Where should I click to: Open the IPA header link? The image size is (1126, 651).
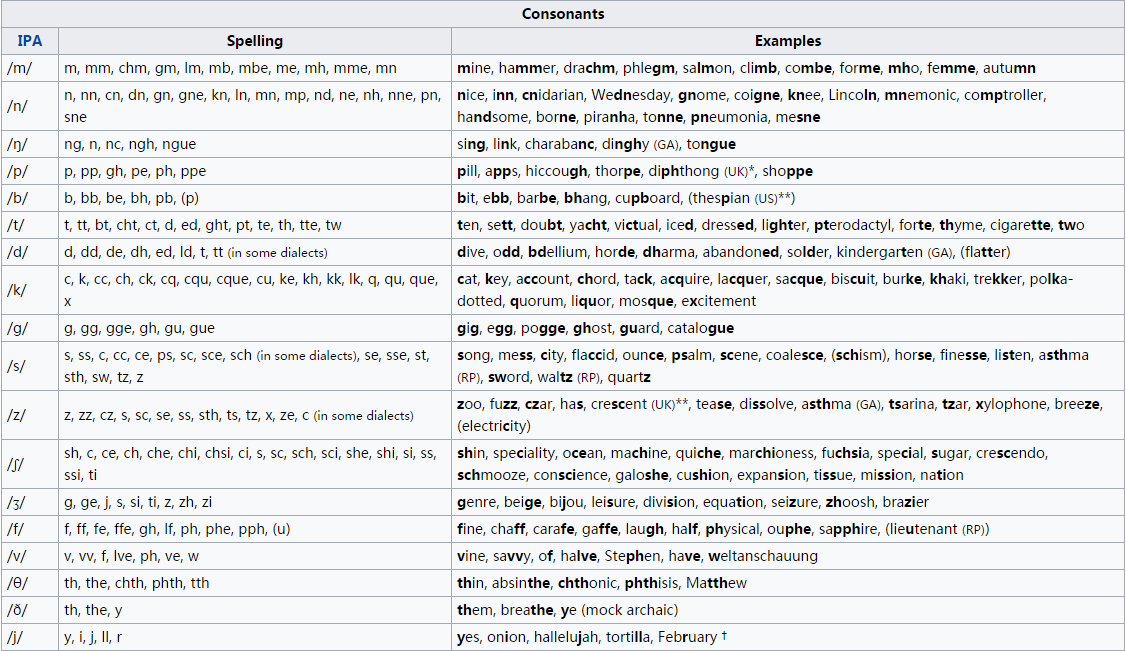tap(29, 41)
